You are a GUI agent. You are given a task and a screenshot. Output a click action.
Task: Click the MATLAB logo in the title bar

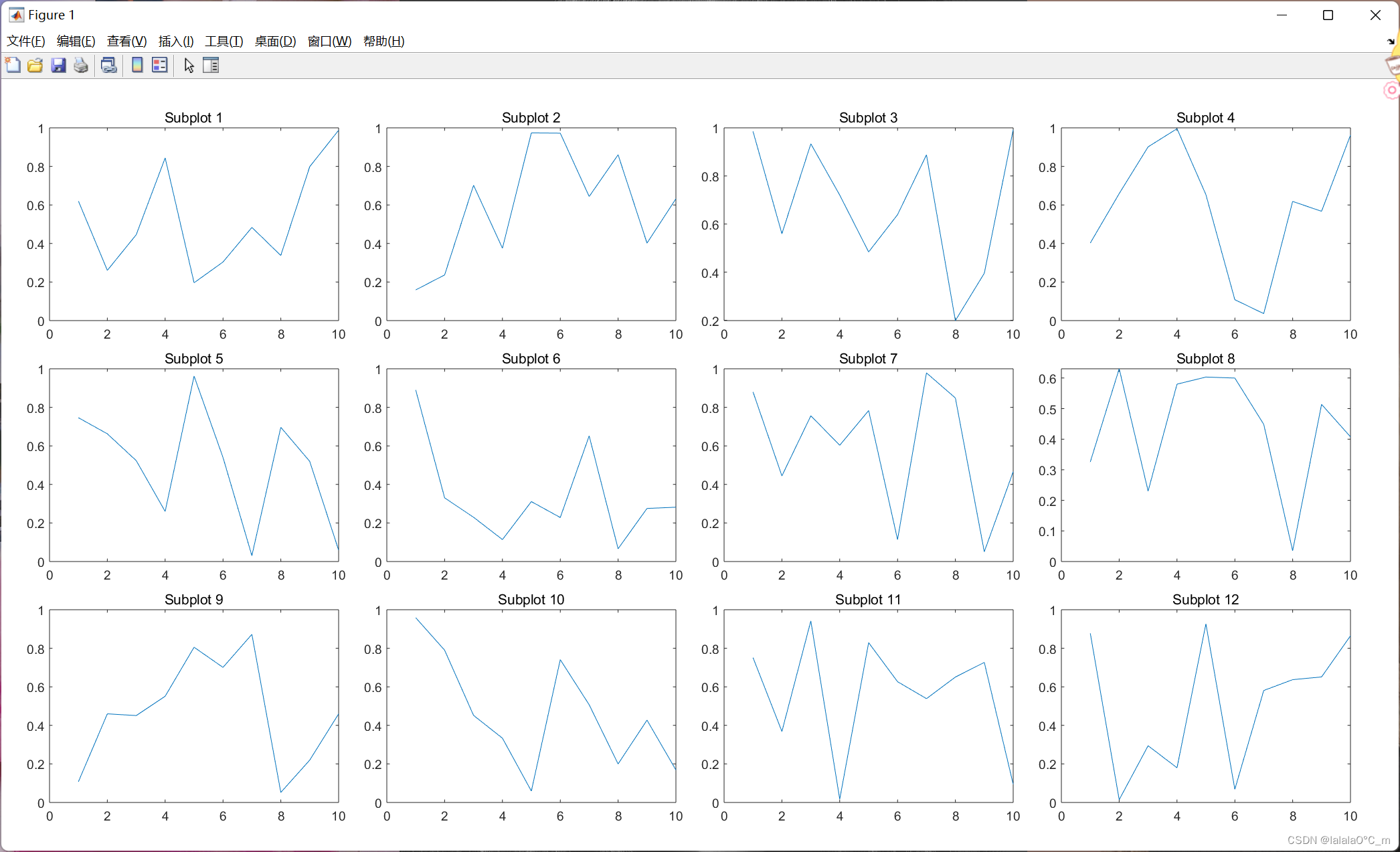coord(16,15)
